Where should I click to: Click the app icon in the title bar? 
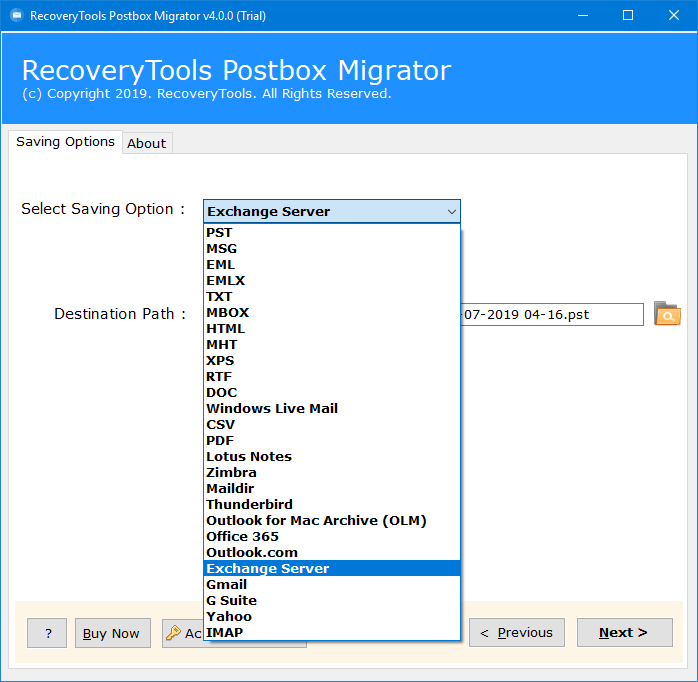click(x=17, y=16)
